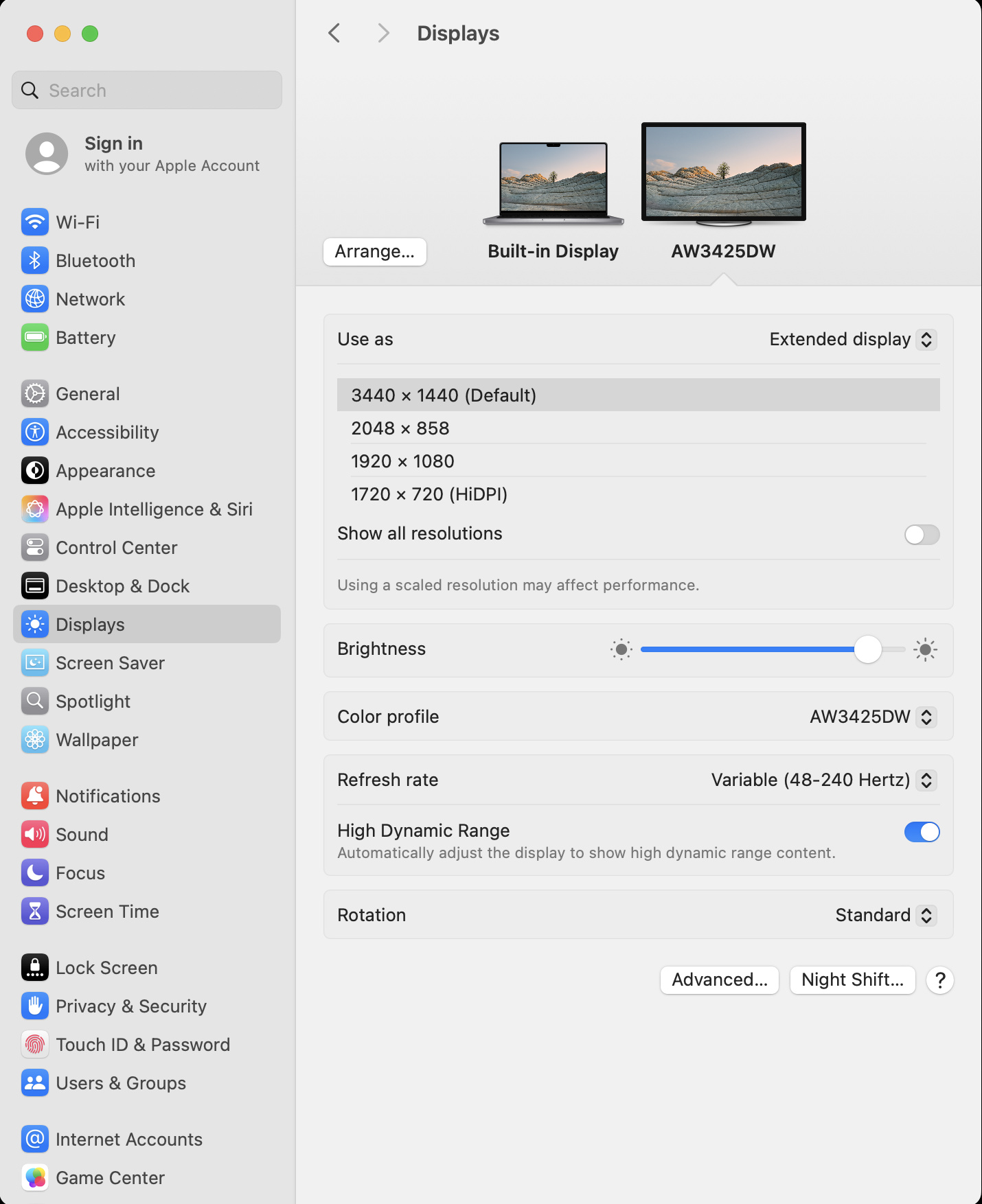Click the Search field in sidebar
This screenshot has height=1204, width=982.
point(147,90)
